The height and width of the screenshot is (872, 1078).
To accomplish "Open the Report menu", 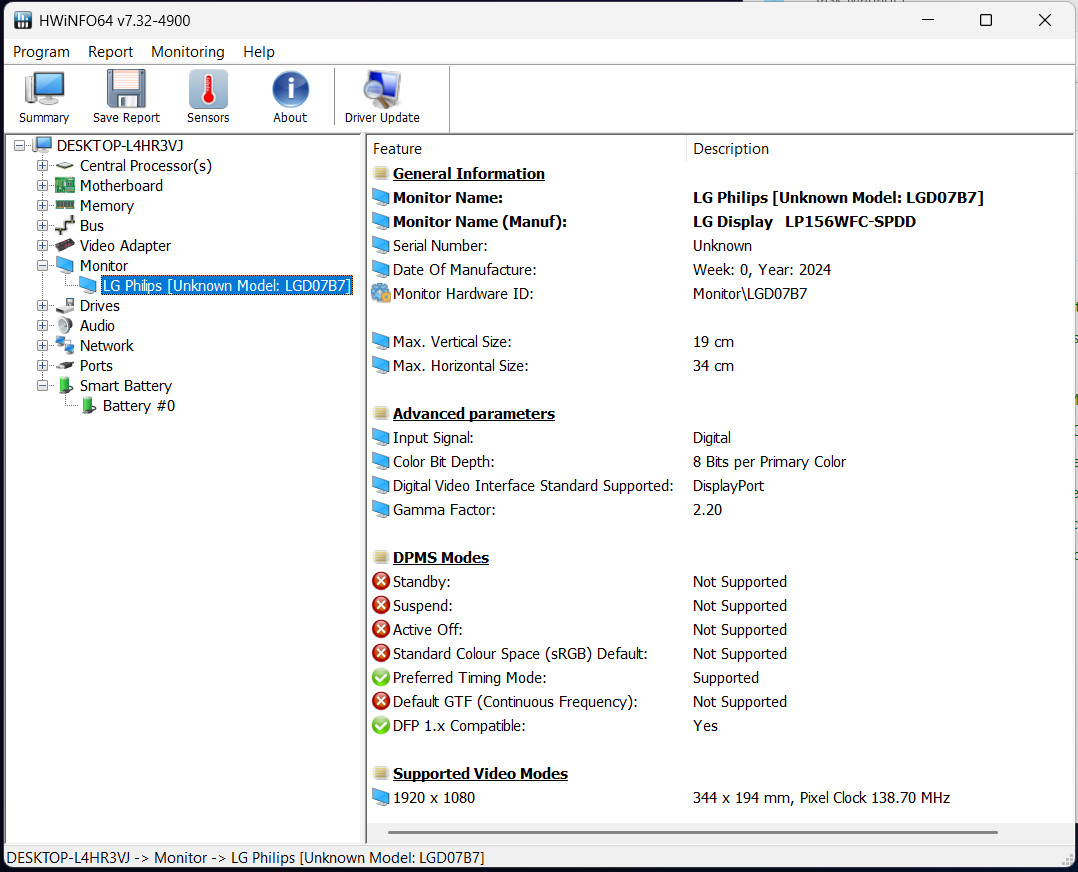I will point(110,52).
